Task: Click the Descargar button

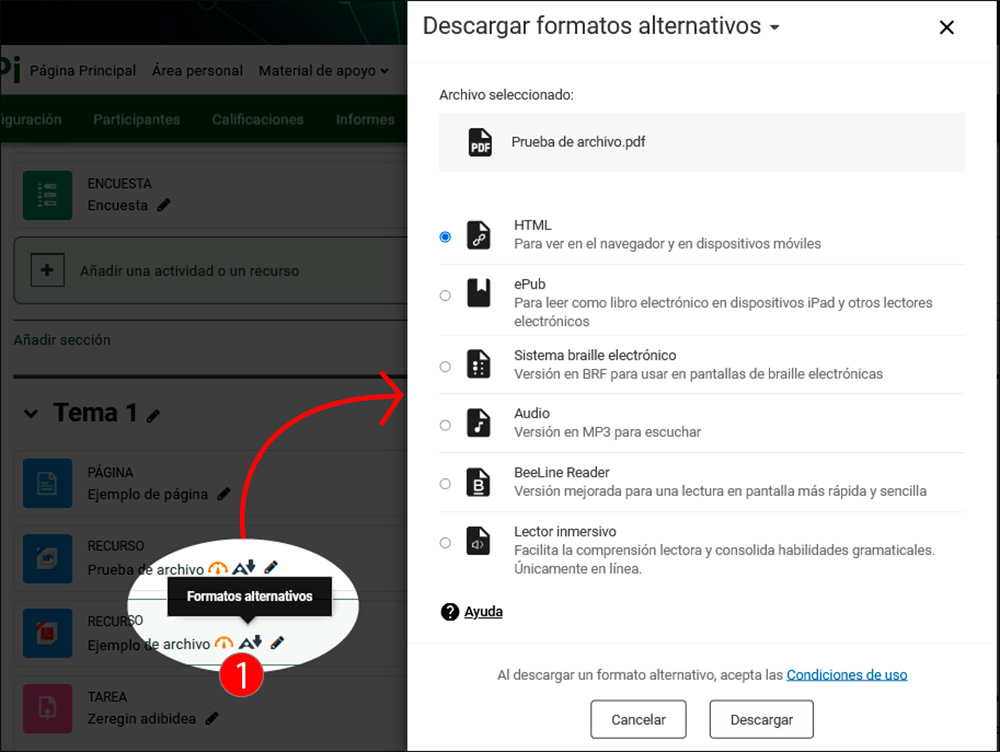Action: point(761,719)
